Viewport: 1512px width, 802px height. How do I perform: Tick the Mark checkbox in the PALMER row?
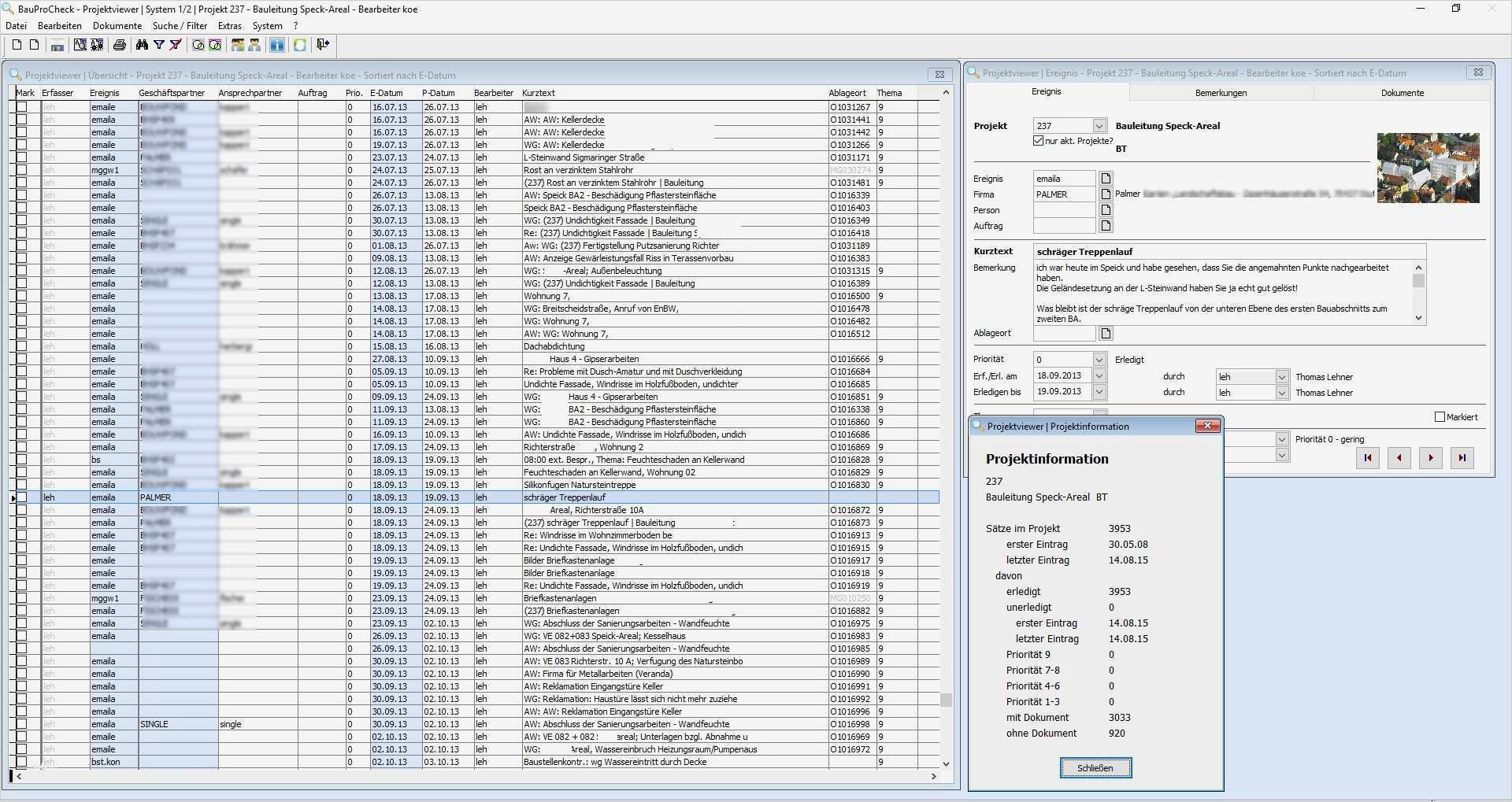22,497
